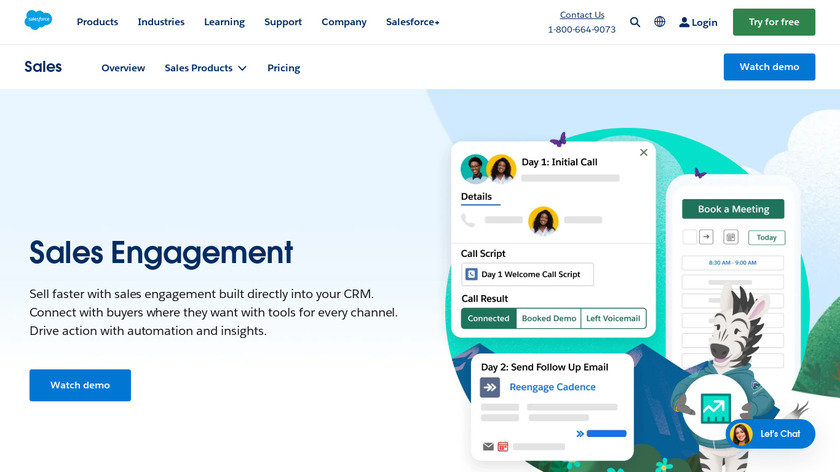The image size is (840, 472).
Task: Click the contact avatar under Details
Action: click(x=543, y=221)
